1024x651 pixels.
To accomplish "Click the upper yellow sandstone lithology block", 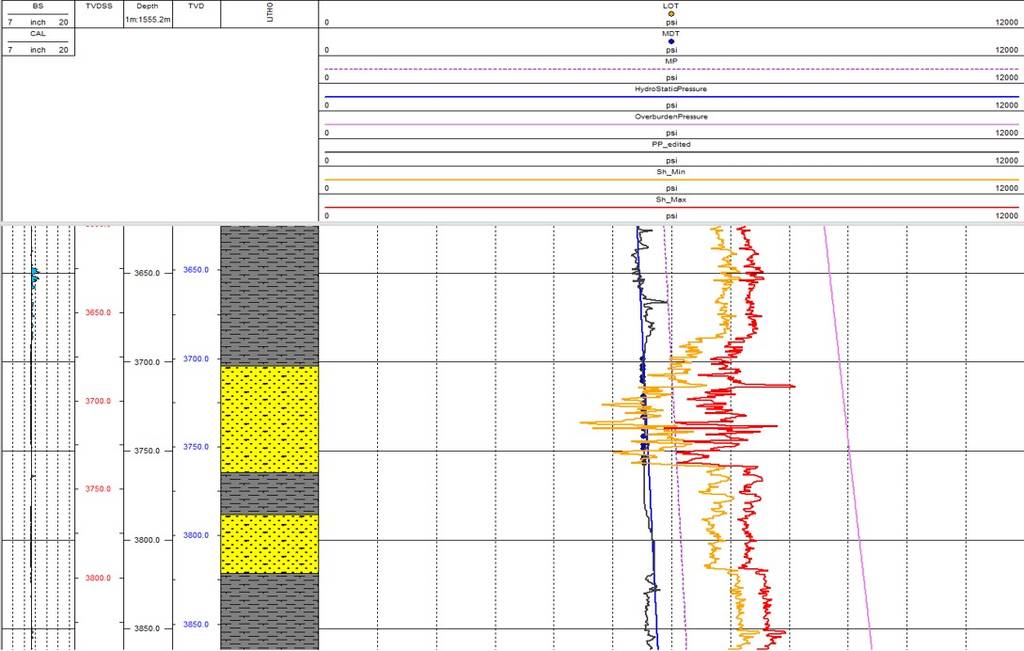I will click(x=269, y=418).
